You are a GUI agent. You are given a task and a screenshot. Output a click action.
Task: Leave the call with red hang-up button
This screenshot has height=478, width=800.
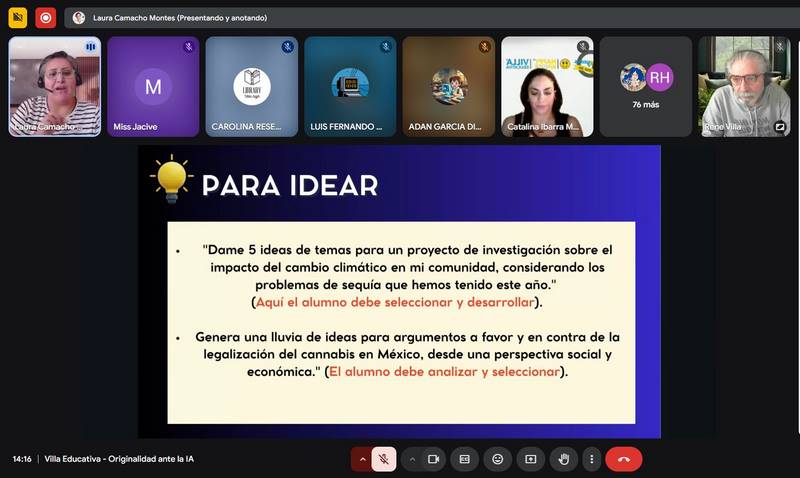tap(623, 459)
